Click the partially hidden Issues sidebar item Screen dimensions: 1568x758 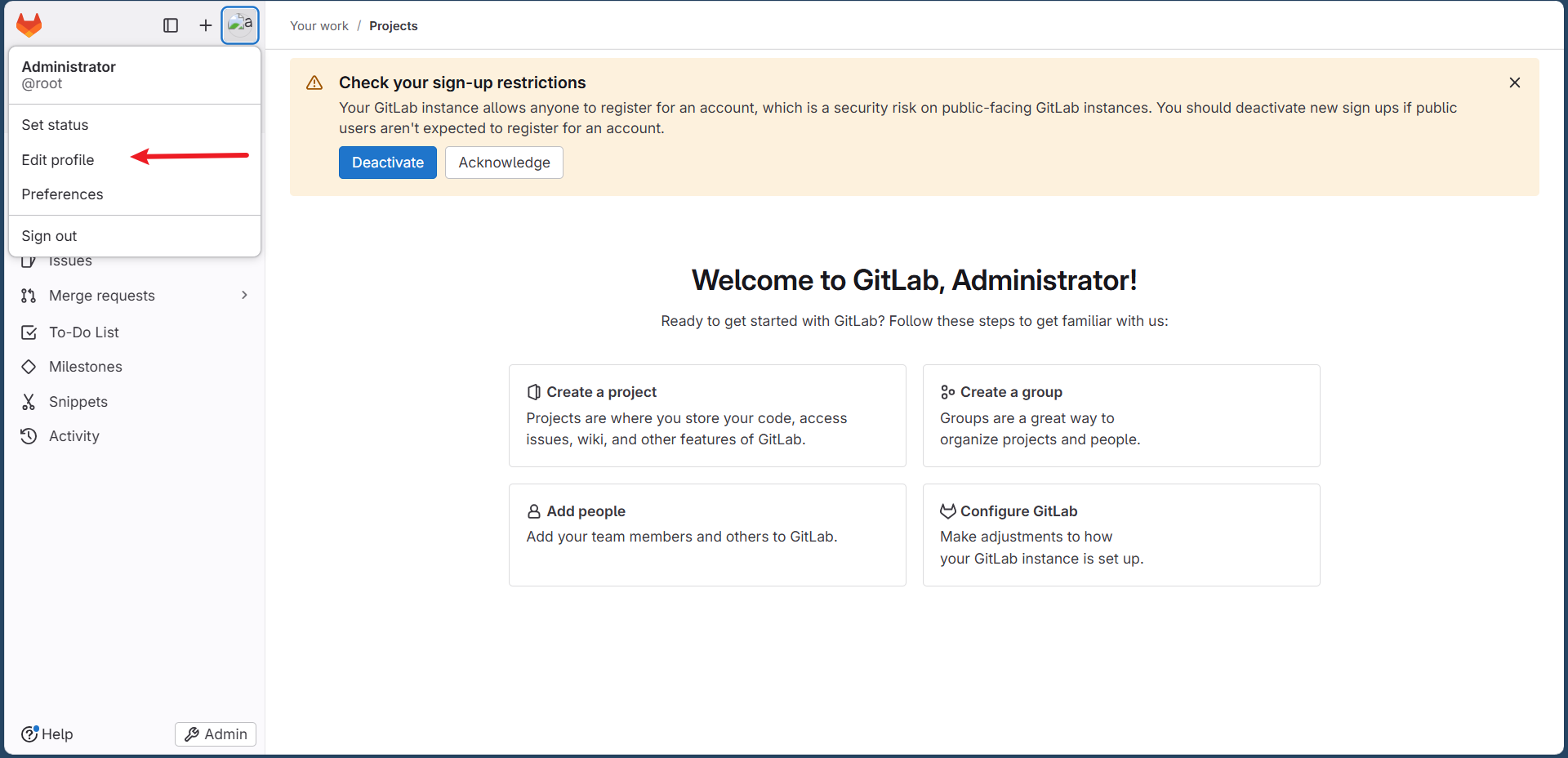coord(70,262)
